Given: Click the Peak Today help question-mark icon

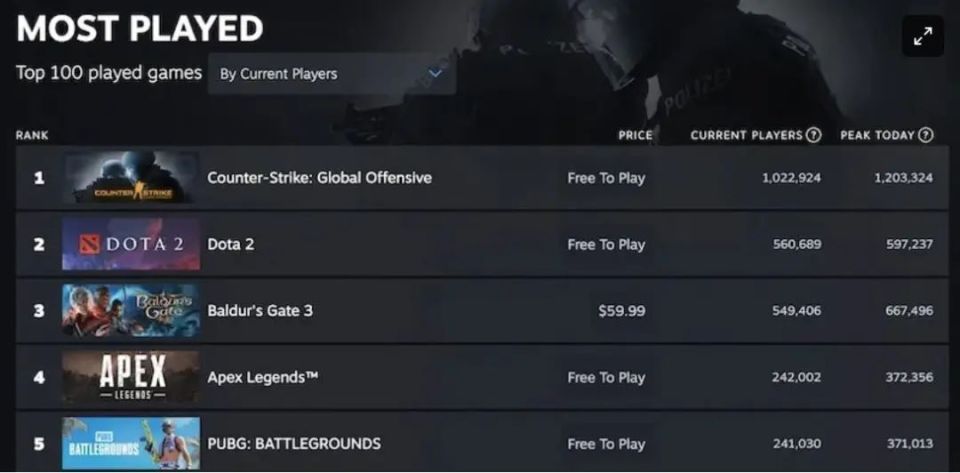Looking at the screenshot, I should tap(926, 135).
